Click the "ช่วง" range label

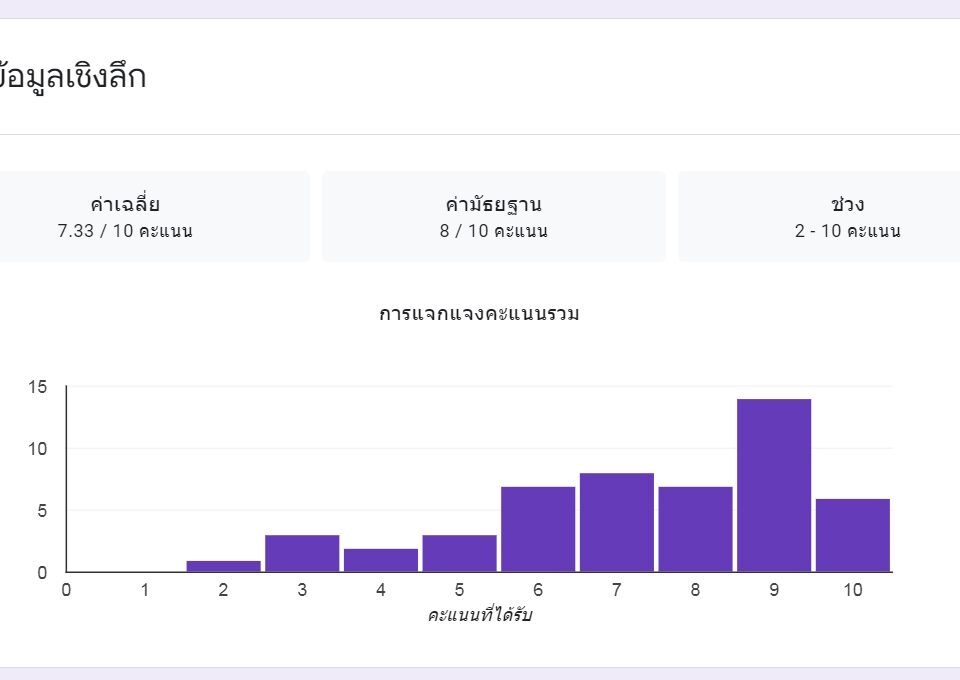pos(848,204)
